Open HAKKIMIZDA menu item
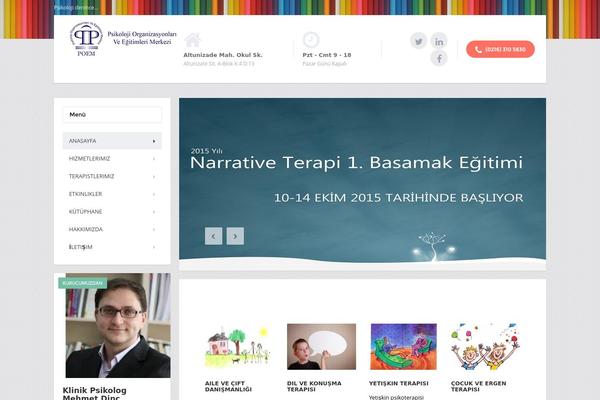 coord(112,229)
